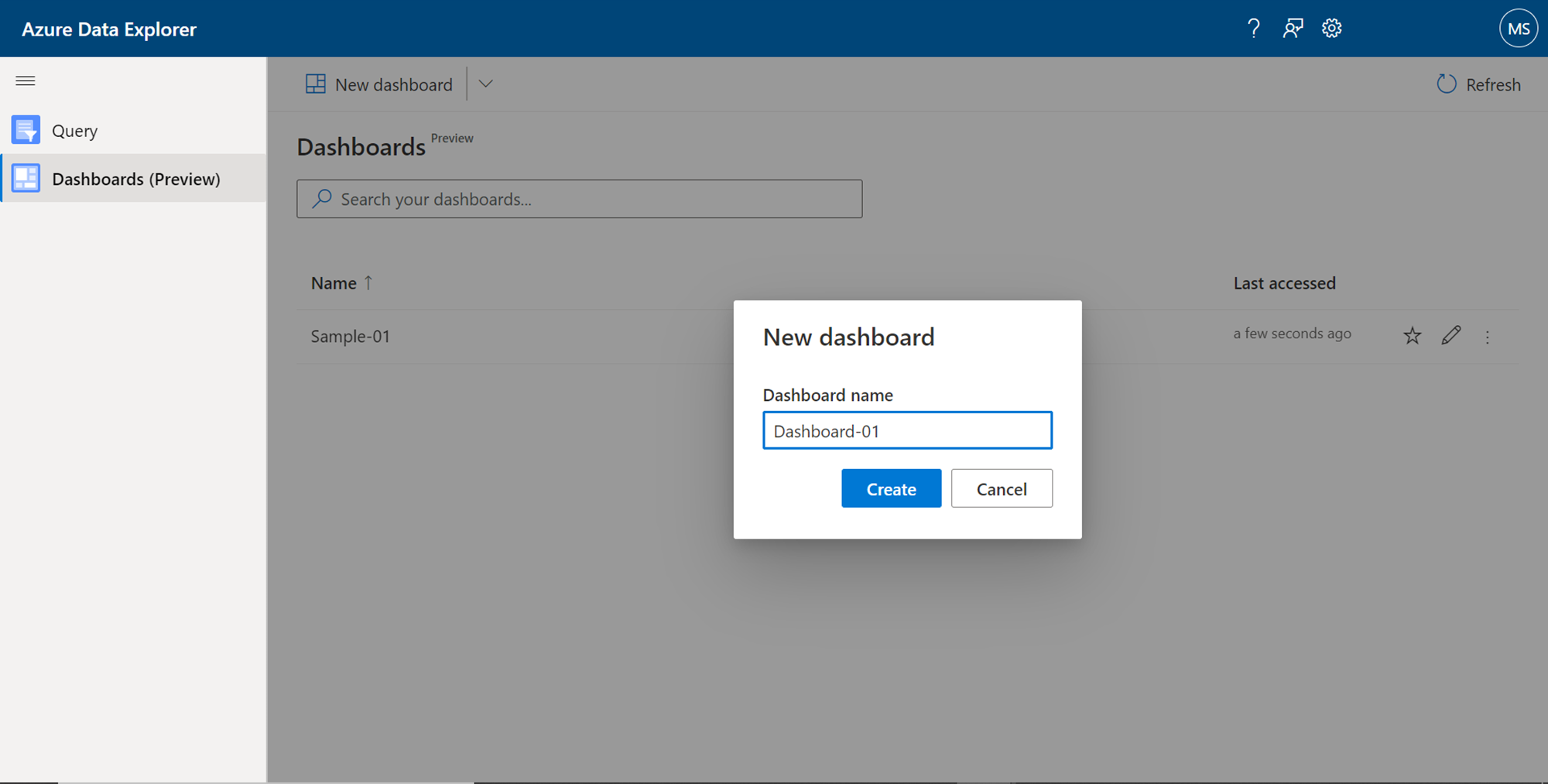Click the help question mark icon
The height and width of the screenshot is (784, 1548).
[1253, 29]
